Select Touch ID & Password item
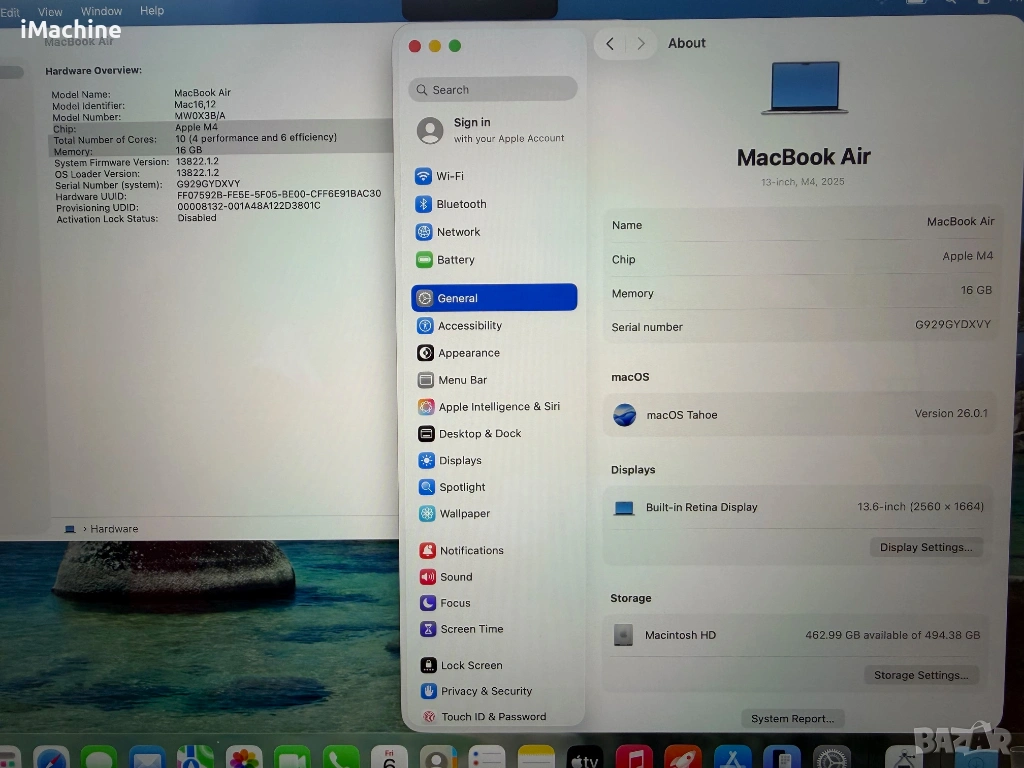This screenshot has height=768, width=1024. click(x=493, y=717)
